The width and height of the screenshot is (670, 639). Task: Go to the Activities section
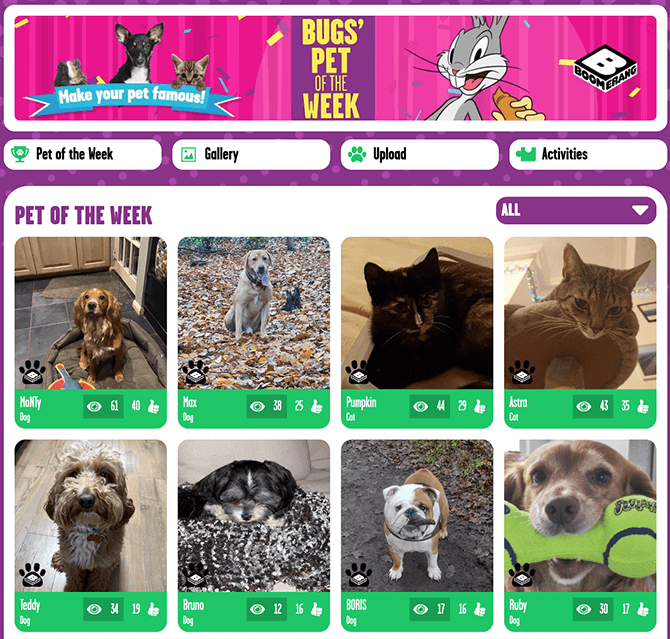588,154
